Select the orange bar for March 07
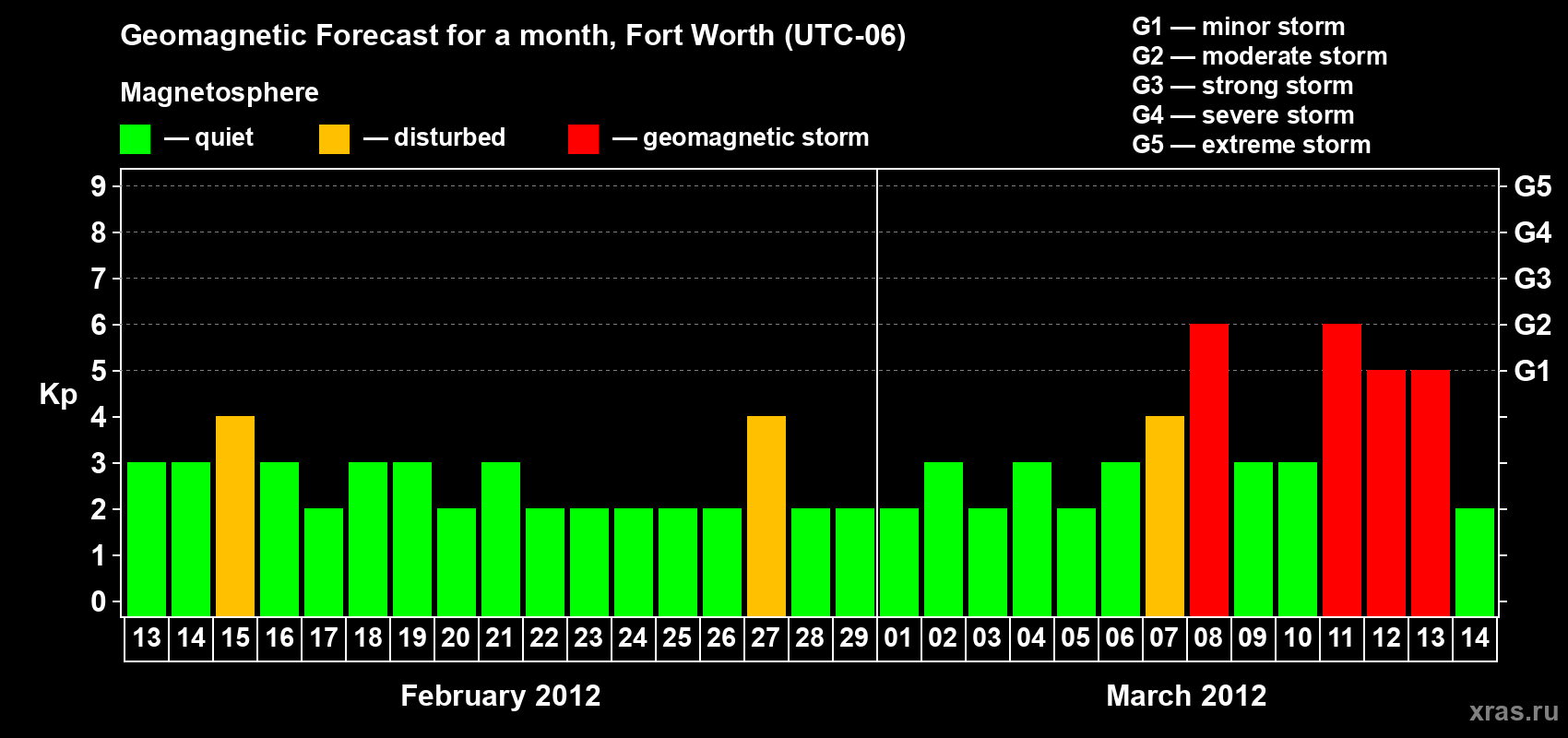 click(1165, 516)
